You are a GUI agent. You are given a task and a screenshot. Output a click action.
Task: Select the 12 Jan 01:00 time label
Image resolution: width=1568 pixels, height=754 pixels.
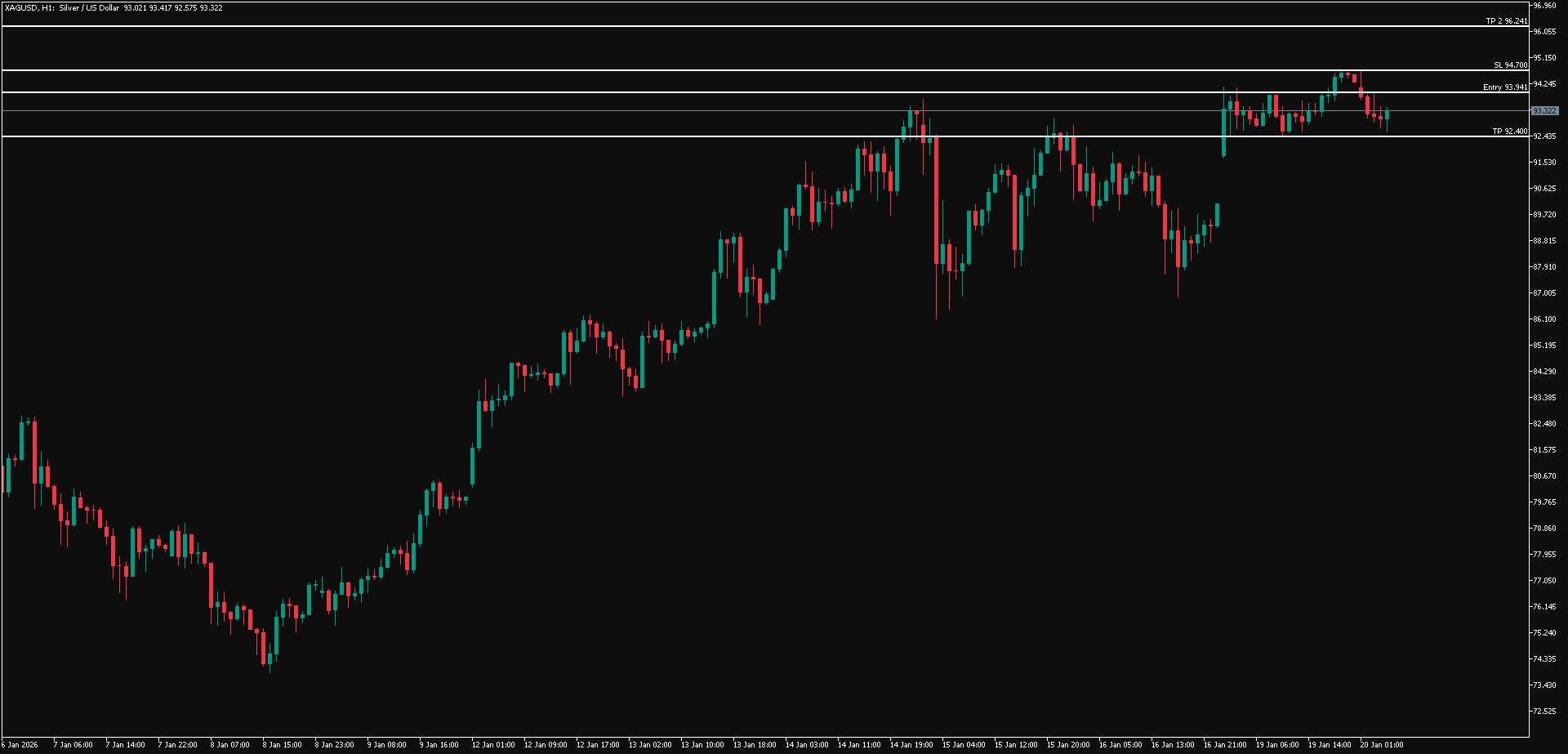tap(494, 745)
